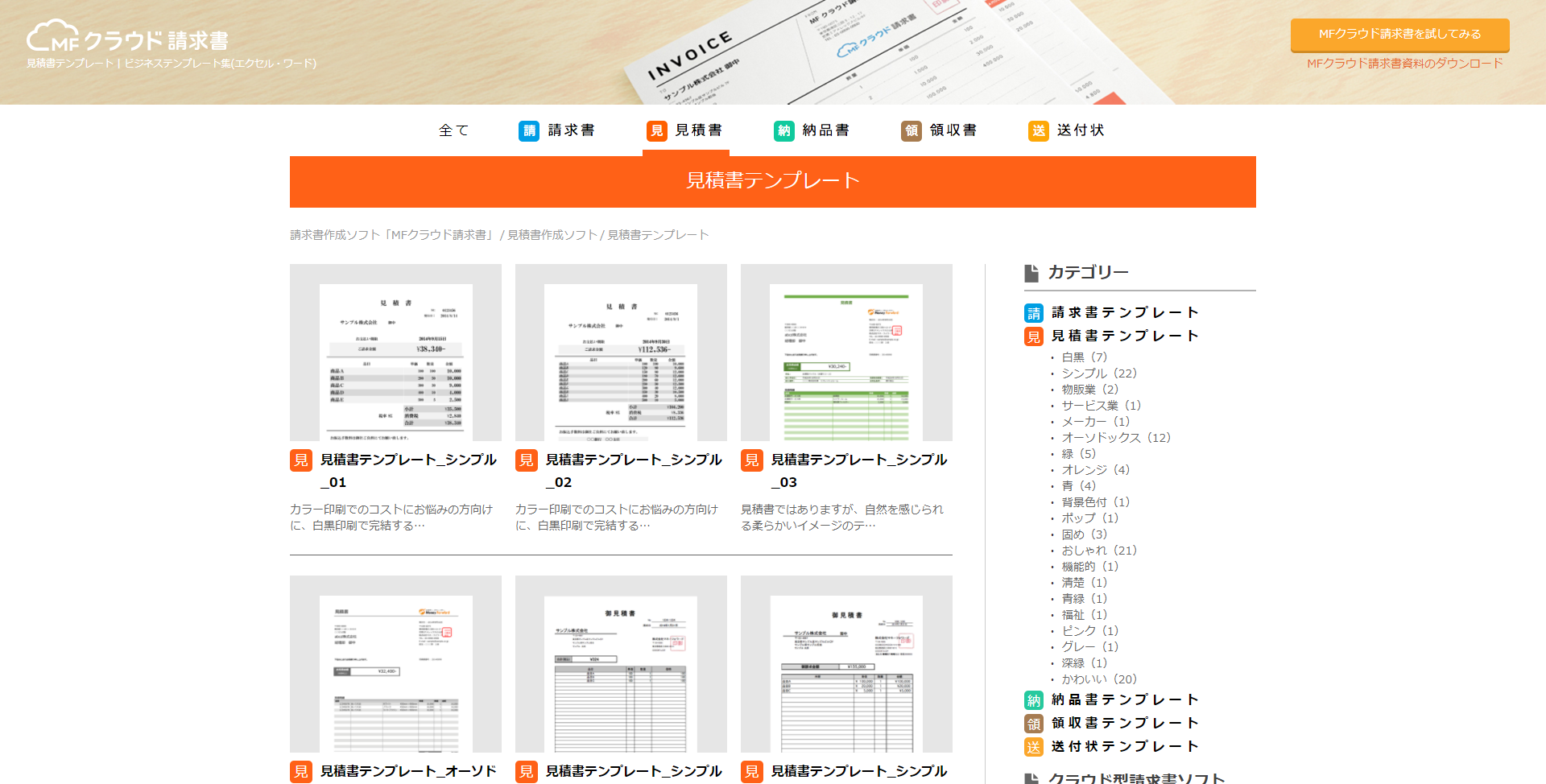Click the brown 領 icon beside 領収書
The width and height of the screenshot is (1546, 784).
point(911,130)
